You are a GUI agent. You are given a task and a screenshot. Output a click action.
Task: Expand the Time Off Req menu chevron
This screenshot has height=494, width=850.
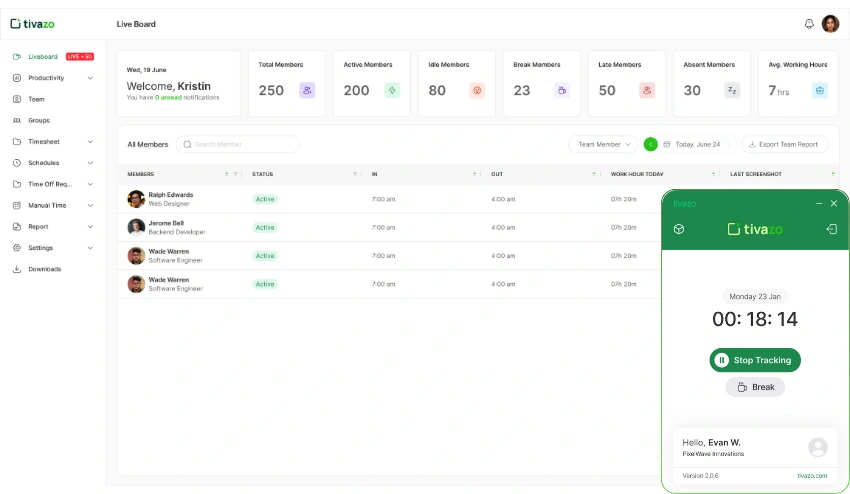90,184
